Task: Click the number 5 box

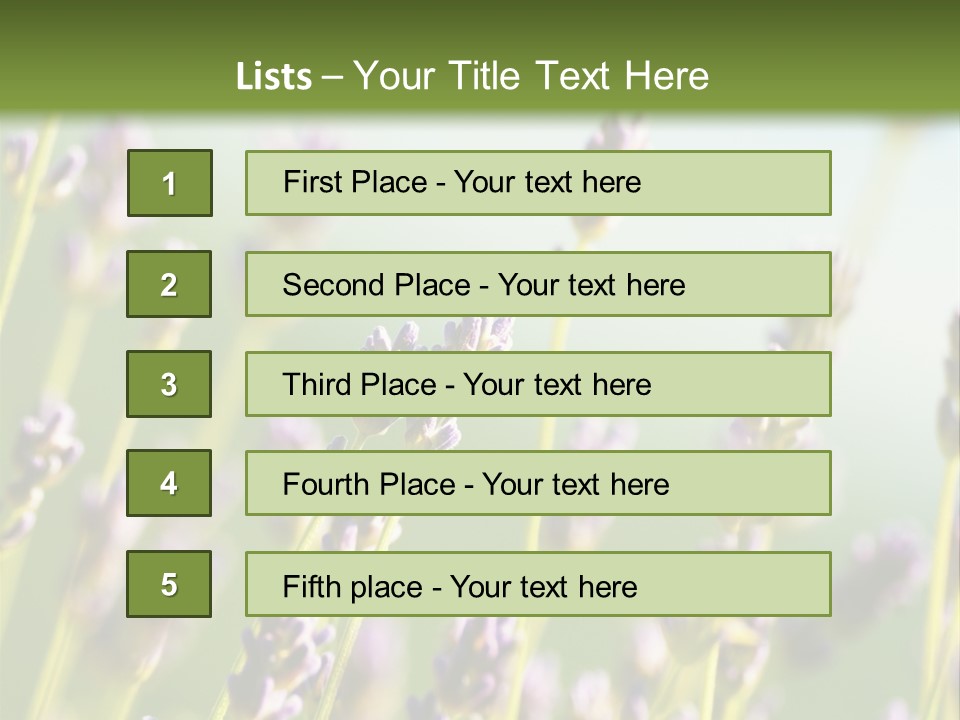Action: pyautogui.click(x=169, y=584)
